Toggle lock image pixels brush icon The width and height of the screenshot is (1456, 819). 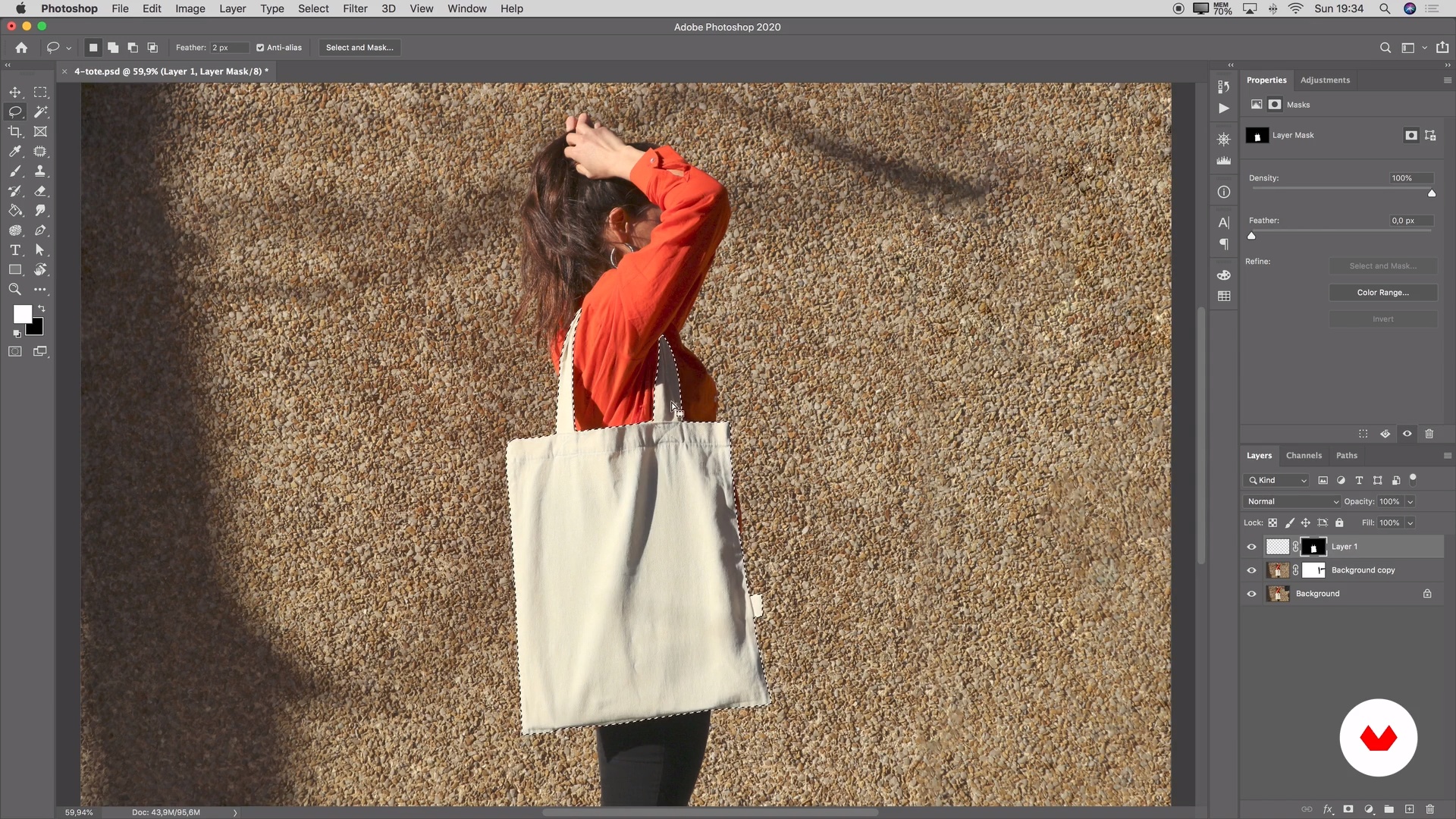pyautogui.click(x=1289, y=522)
